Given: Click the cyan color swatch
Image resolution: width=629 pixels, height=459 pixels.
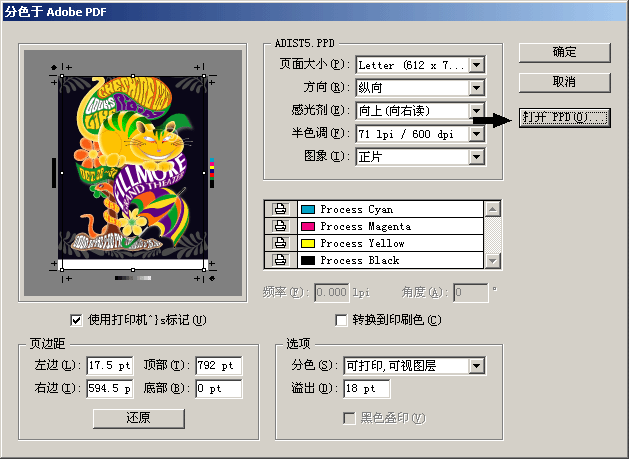Looking at the screenshot, I should pyautogui.click(x=308, y=209).
